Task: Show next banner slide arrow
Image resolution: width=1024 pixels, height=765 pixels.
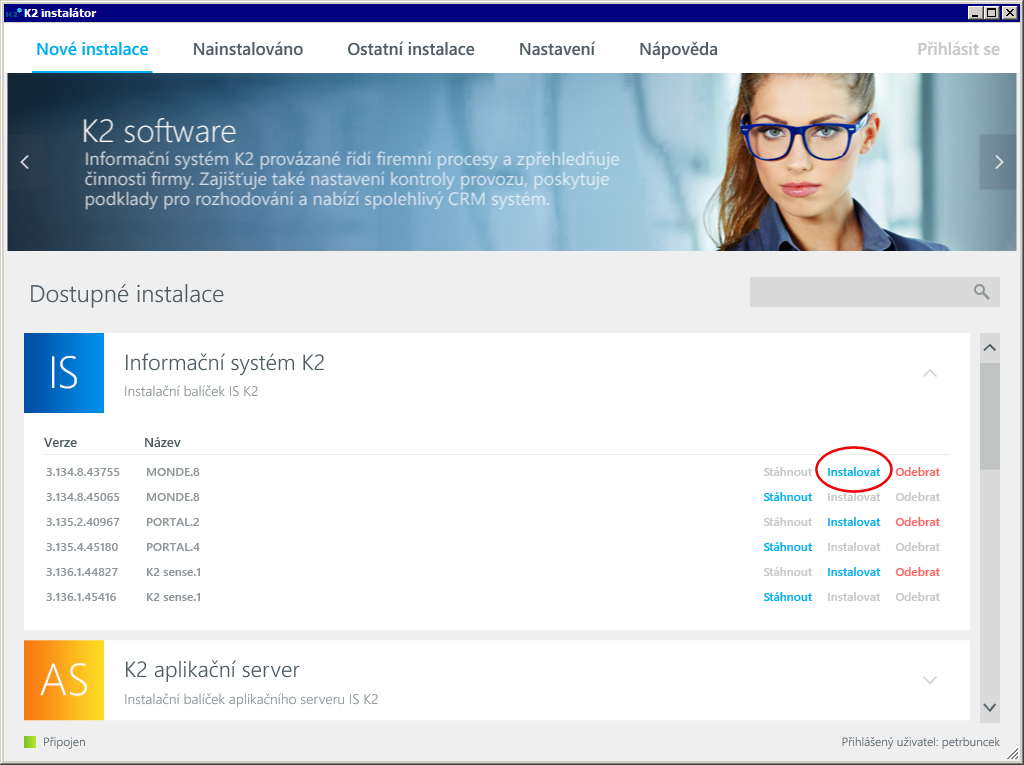Action: [x=998, y=162]
